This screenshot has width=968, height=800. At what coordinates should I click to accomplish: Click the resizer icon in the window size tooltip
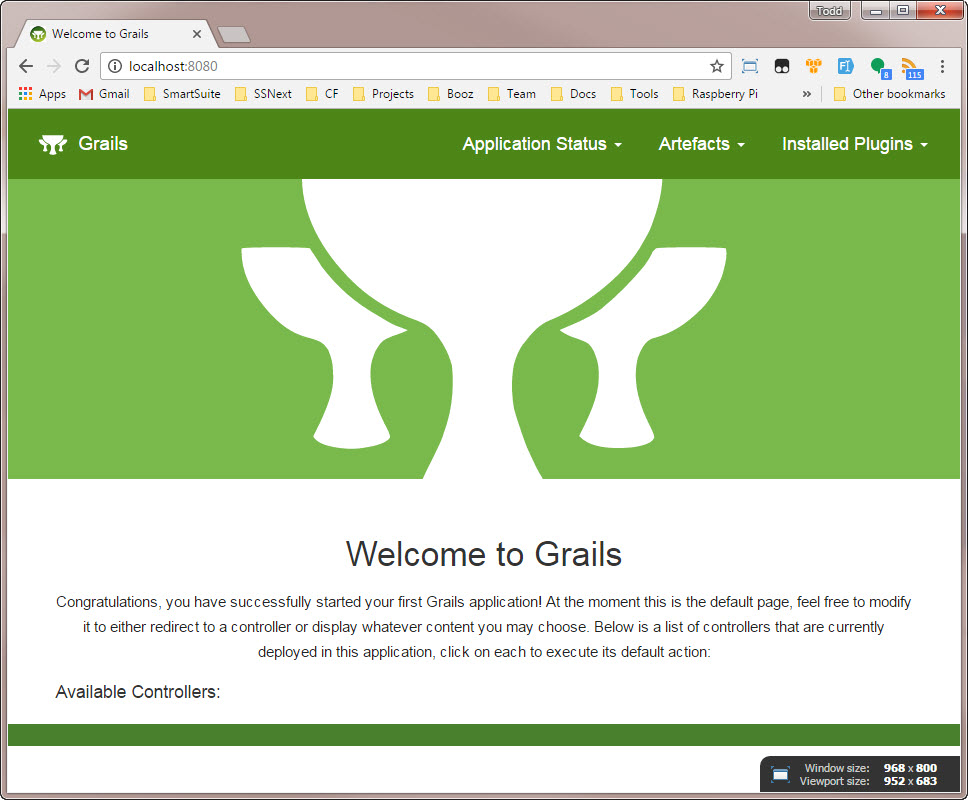tap(780, 774)
